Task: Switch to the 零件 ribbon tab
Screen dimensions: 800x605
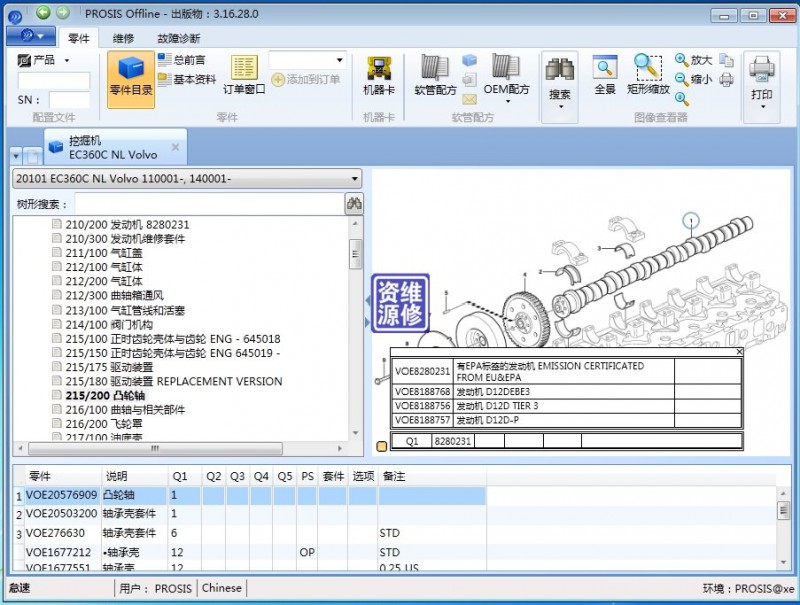Action: (x=78, y=38)
